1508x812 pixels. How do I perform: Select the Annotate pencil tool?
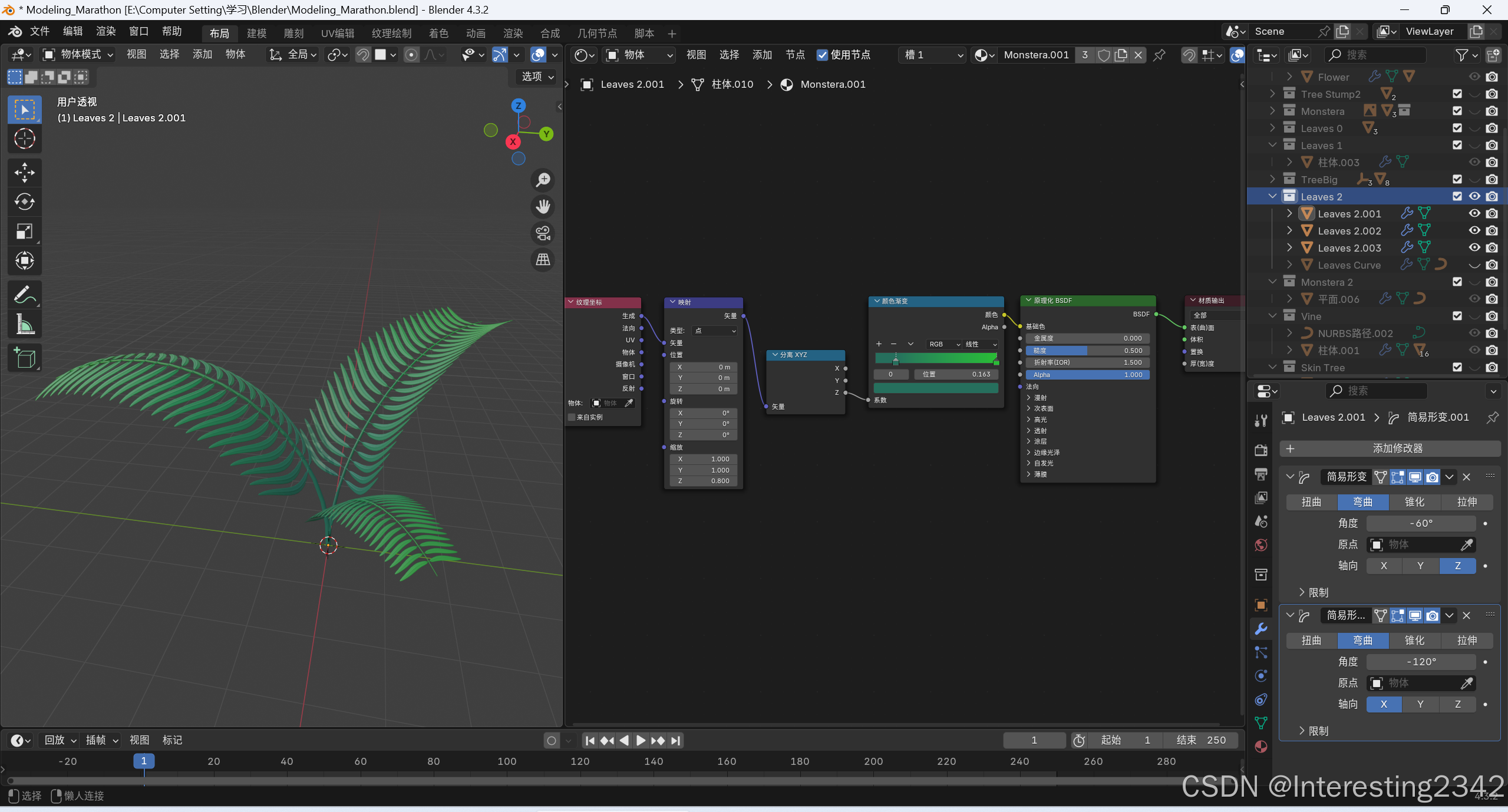24,295
